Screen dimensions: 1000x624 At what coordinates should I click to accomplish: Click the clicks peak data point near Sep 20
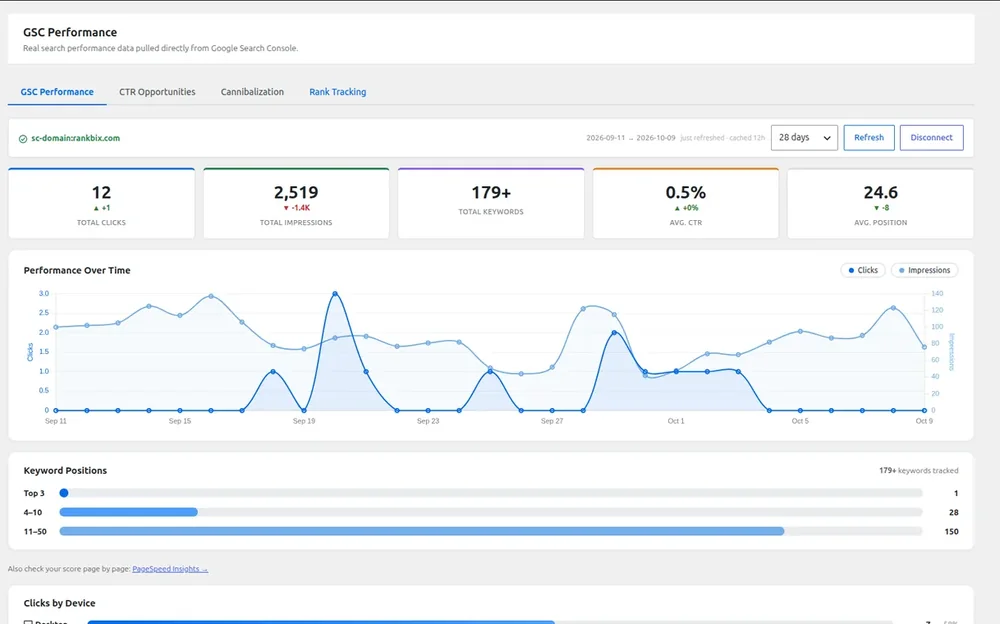click(335, 293)
